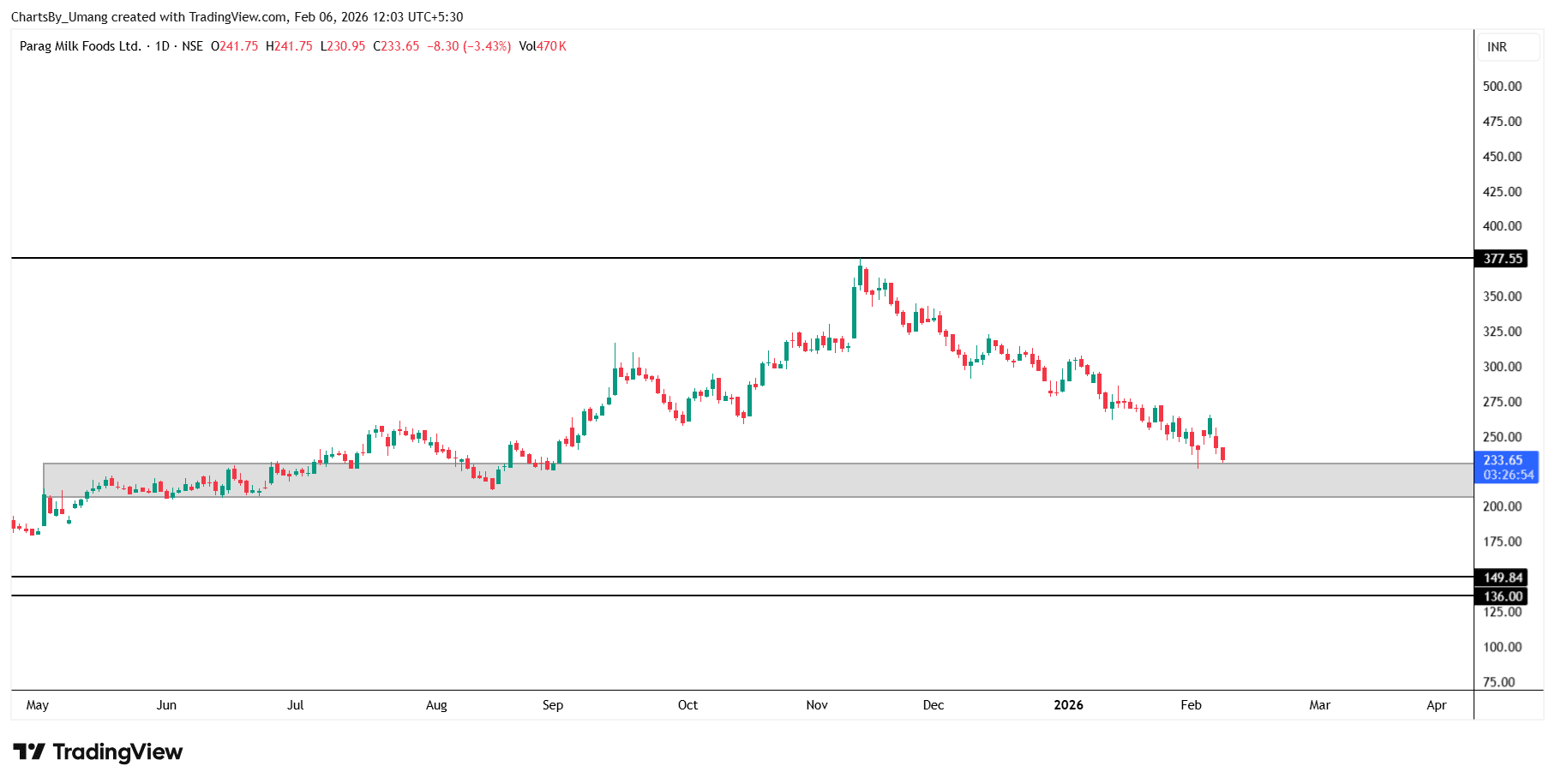
Task: Click the close value C233.65 in the legend
Action: (396, 46)
